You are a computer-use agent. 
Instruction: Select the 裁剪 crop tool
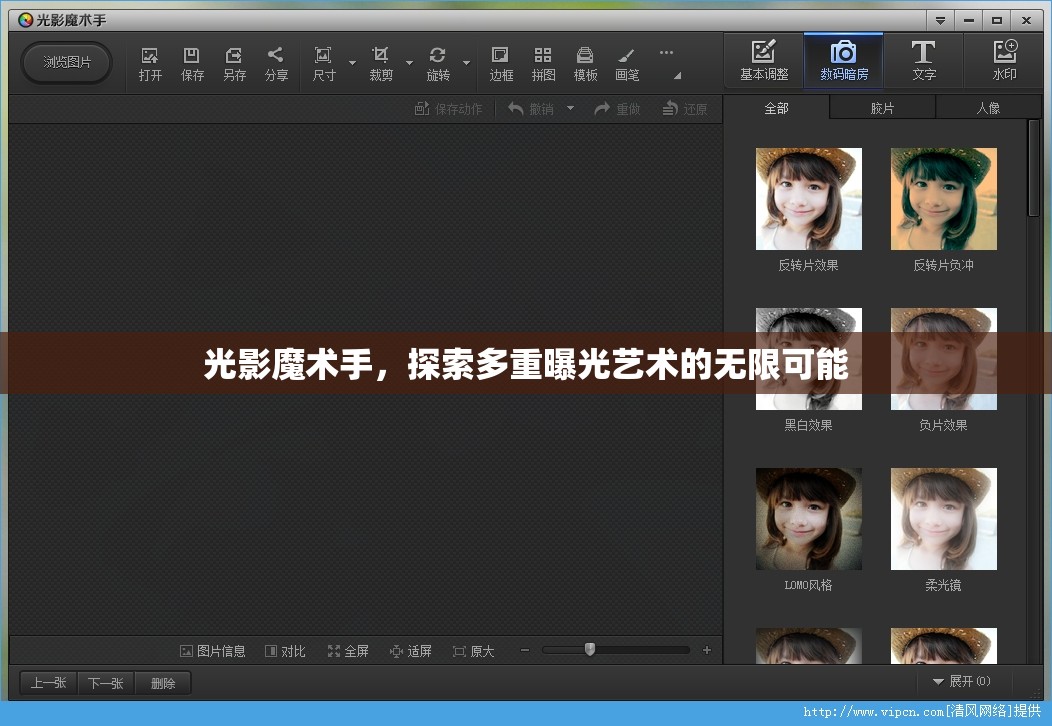tap(380, 64)
